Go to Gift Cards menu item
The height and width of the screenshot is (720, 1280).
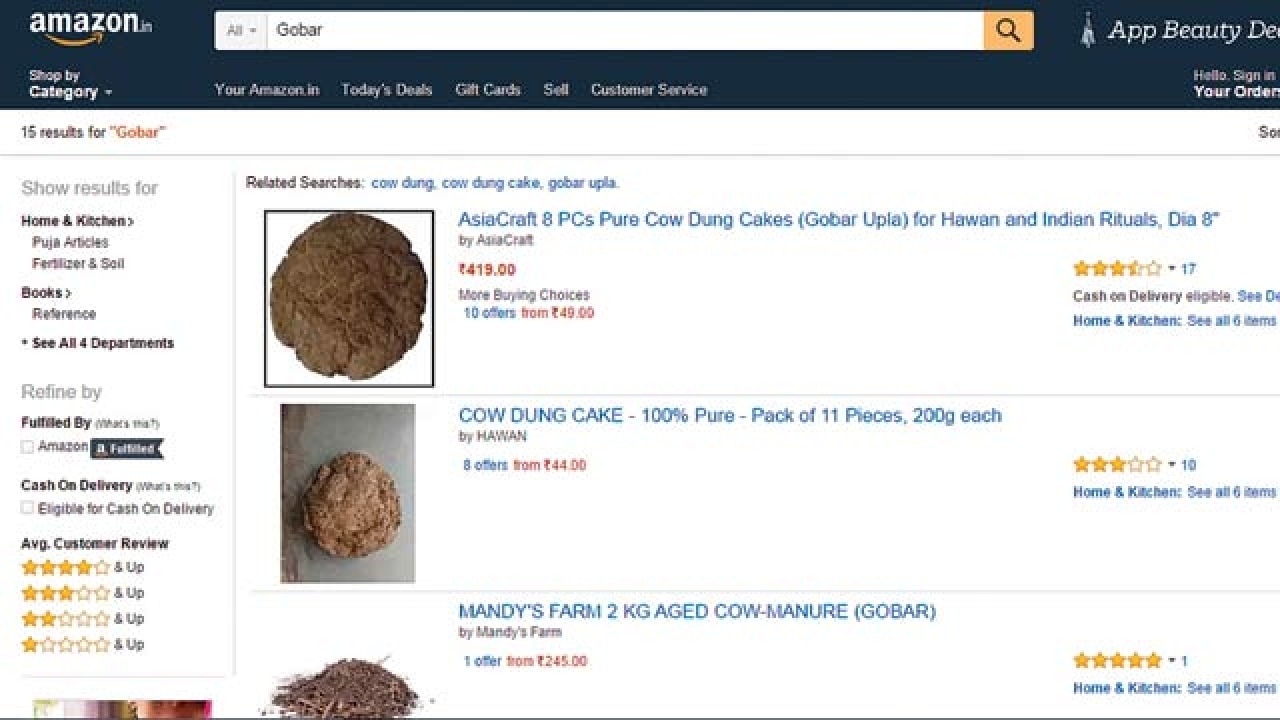(488, 90)
